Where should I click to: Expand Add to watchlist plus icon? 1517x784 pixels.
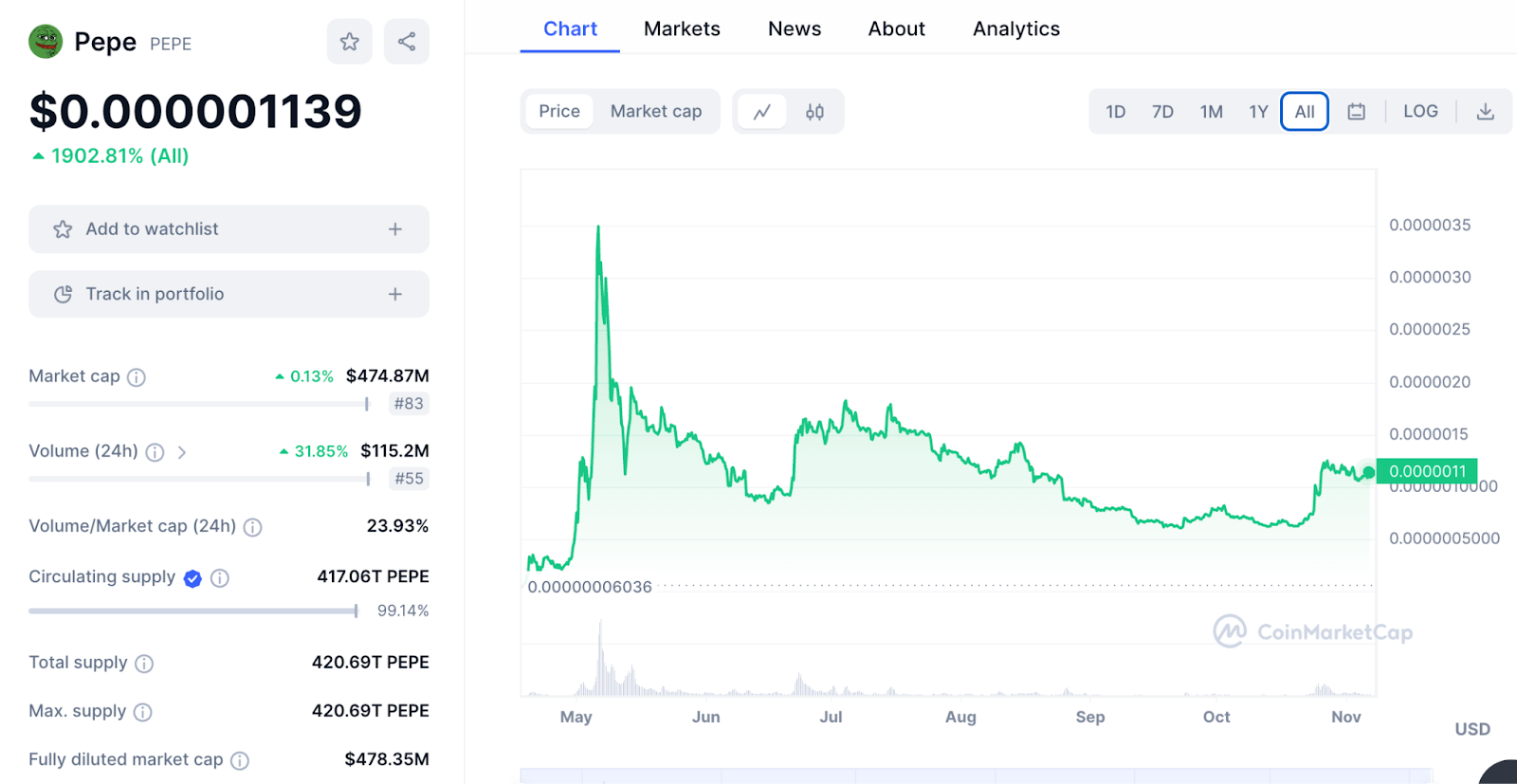(395, 229)
